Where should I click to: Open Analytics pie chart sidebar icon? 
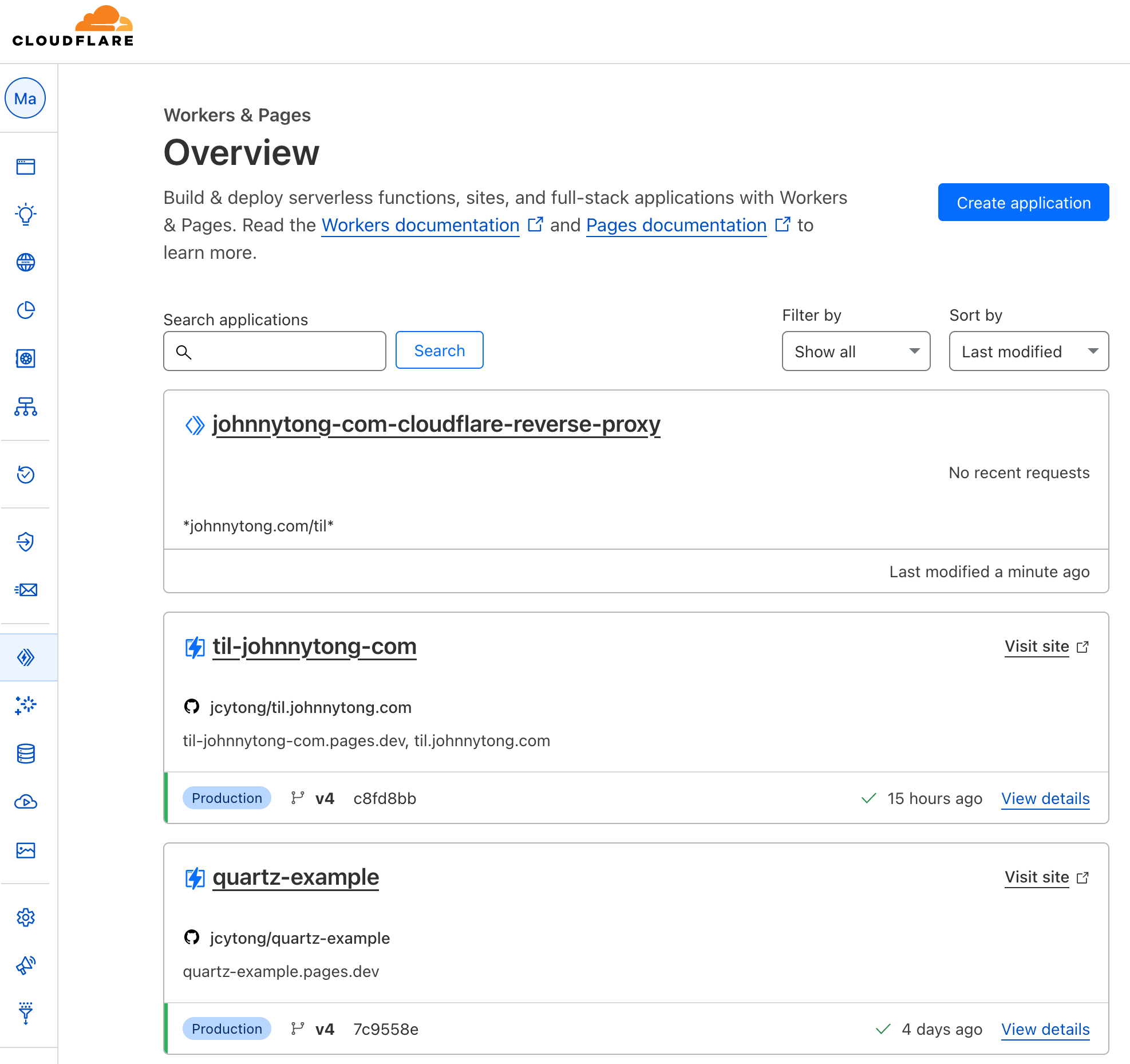[26, 310]
